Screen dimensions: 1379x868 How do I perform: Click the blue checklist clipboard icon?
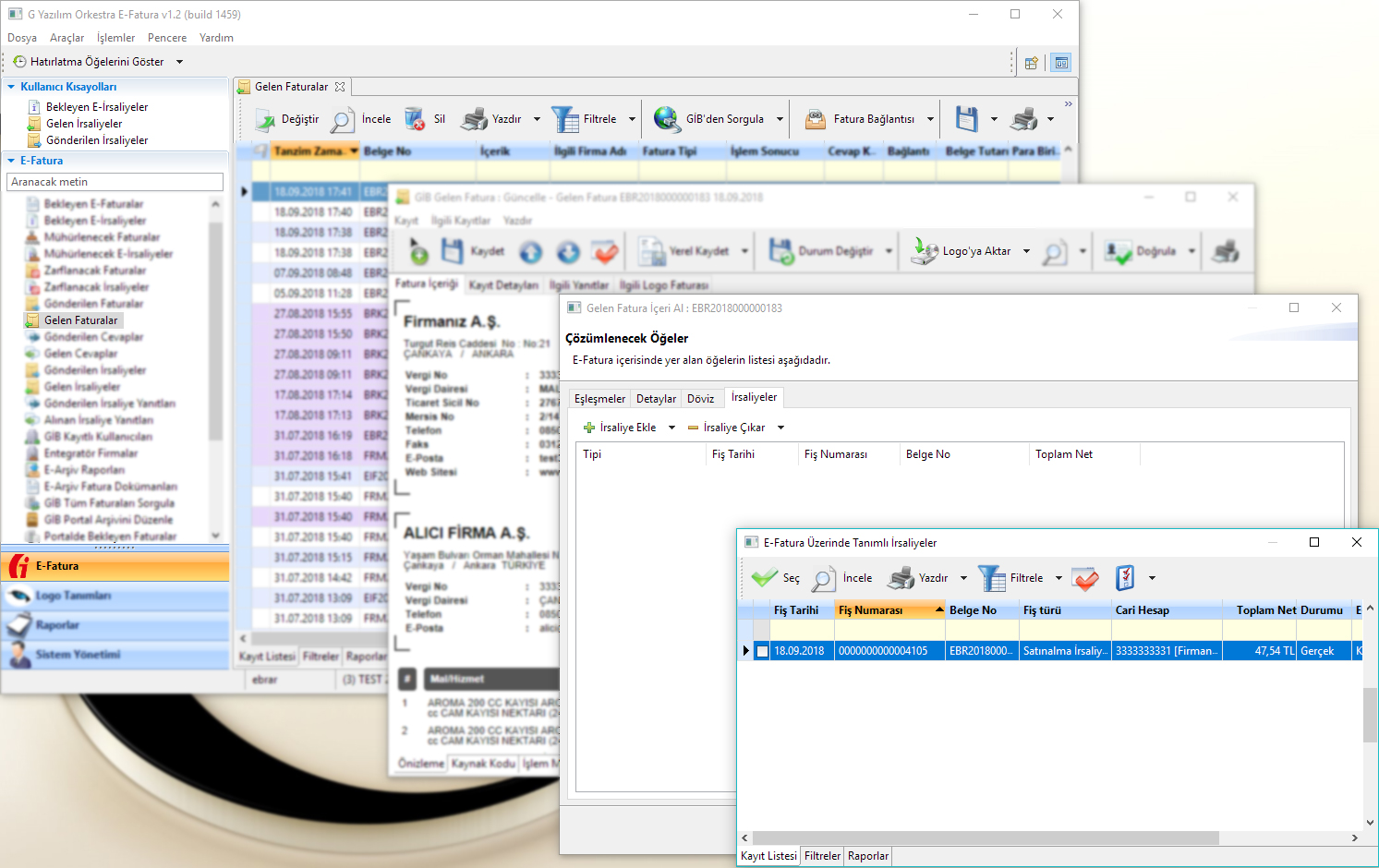[x=1125, y=578]
